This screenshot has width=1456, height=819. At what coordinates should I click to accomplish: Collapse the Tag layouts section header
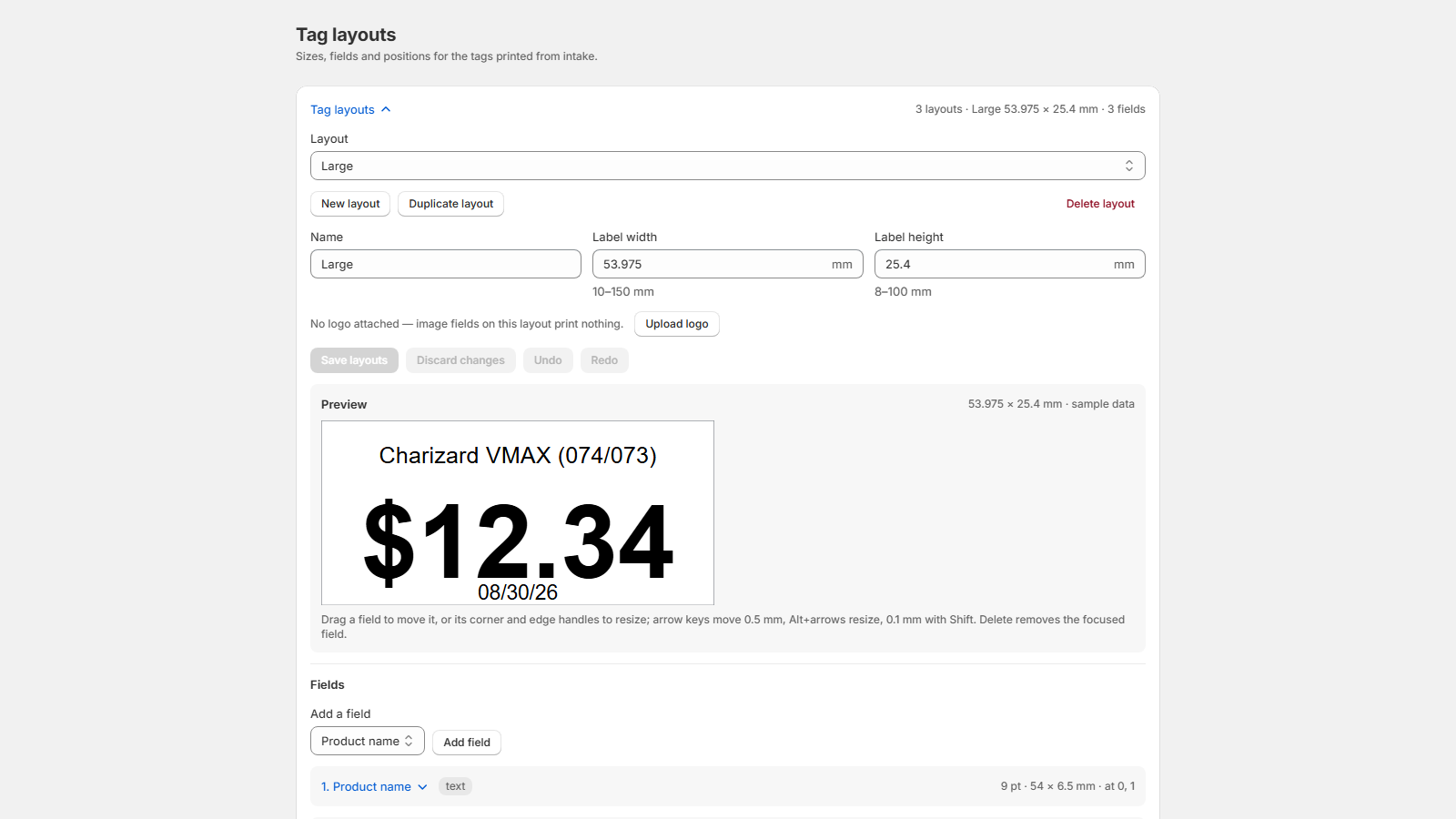coord(350,109)
